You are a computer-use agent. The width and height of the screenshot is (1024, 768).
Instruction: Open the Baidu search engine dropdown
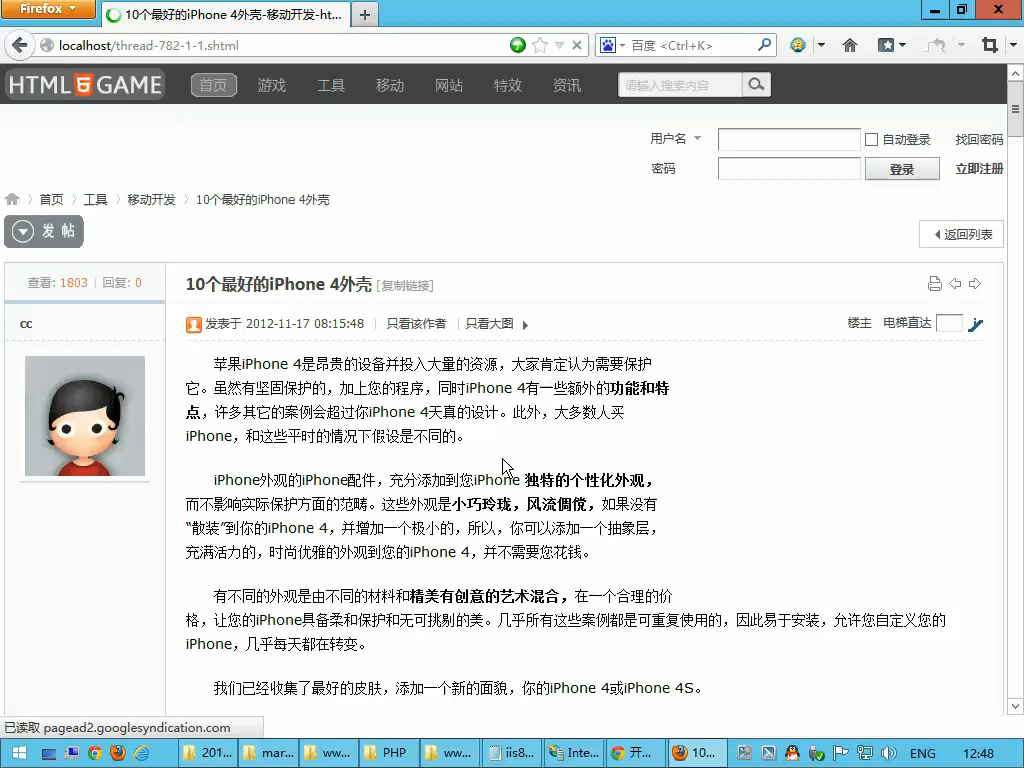coord(610,45)
